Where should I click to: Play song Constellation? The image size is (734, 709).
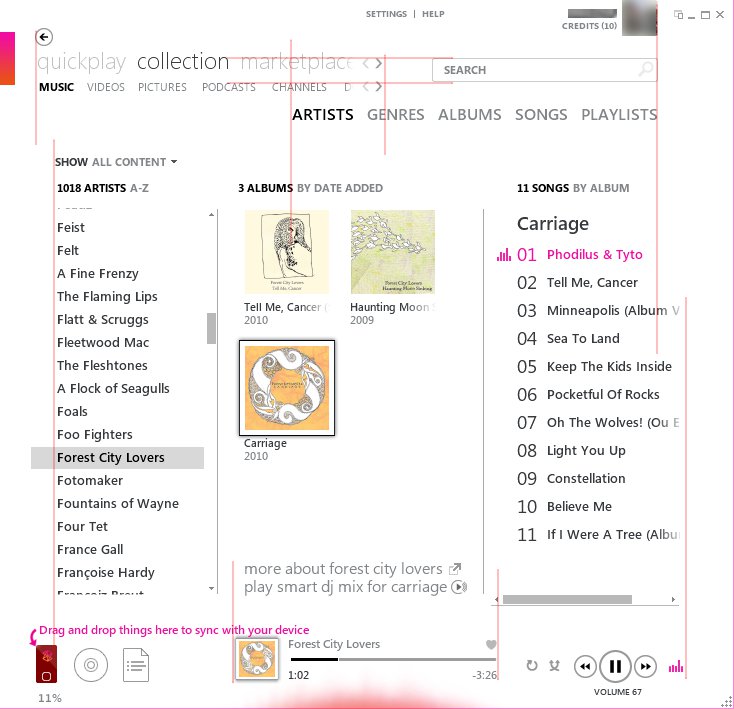coord(586,479)
